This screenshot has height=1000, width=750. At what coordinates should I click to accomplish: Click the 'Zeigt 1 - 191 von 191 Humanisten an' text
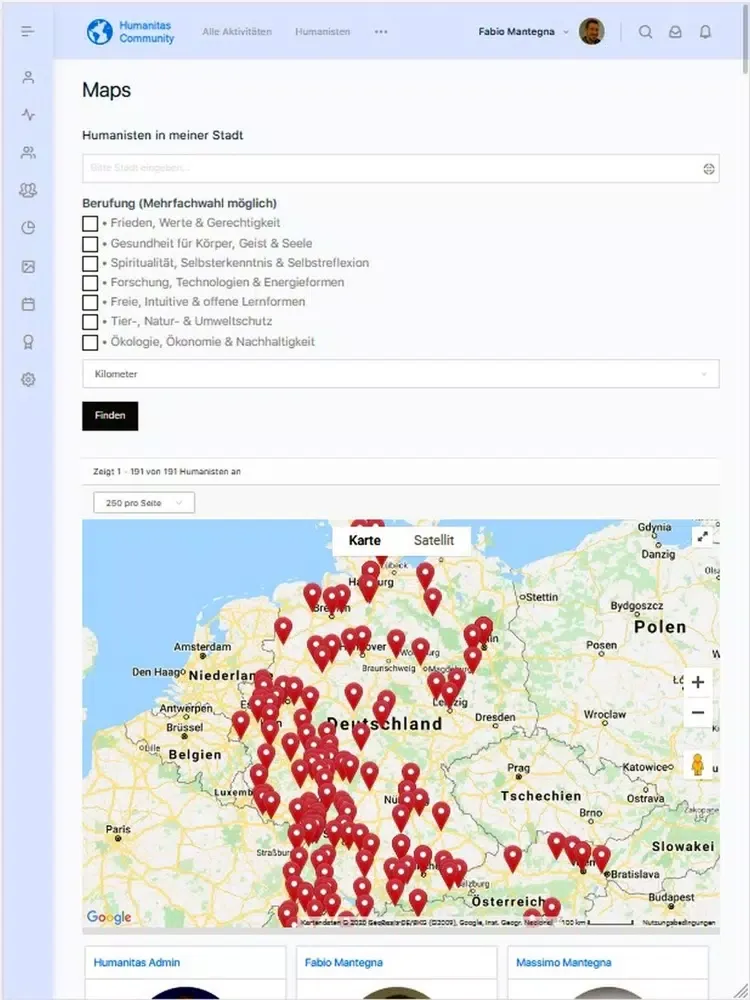pos(167,472)
